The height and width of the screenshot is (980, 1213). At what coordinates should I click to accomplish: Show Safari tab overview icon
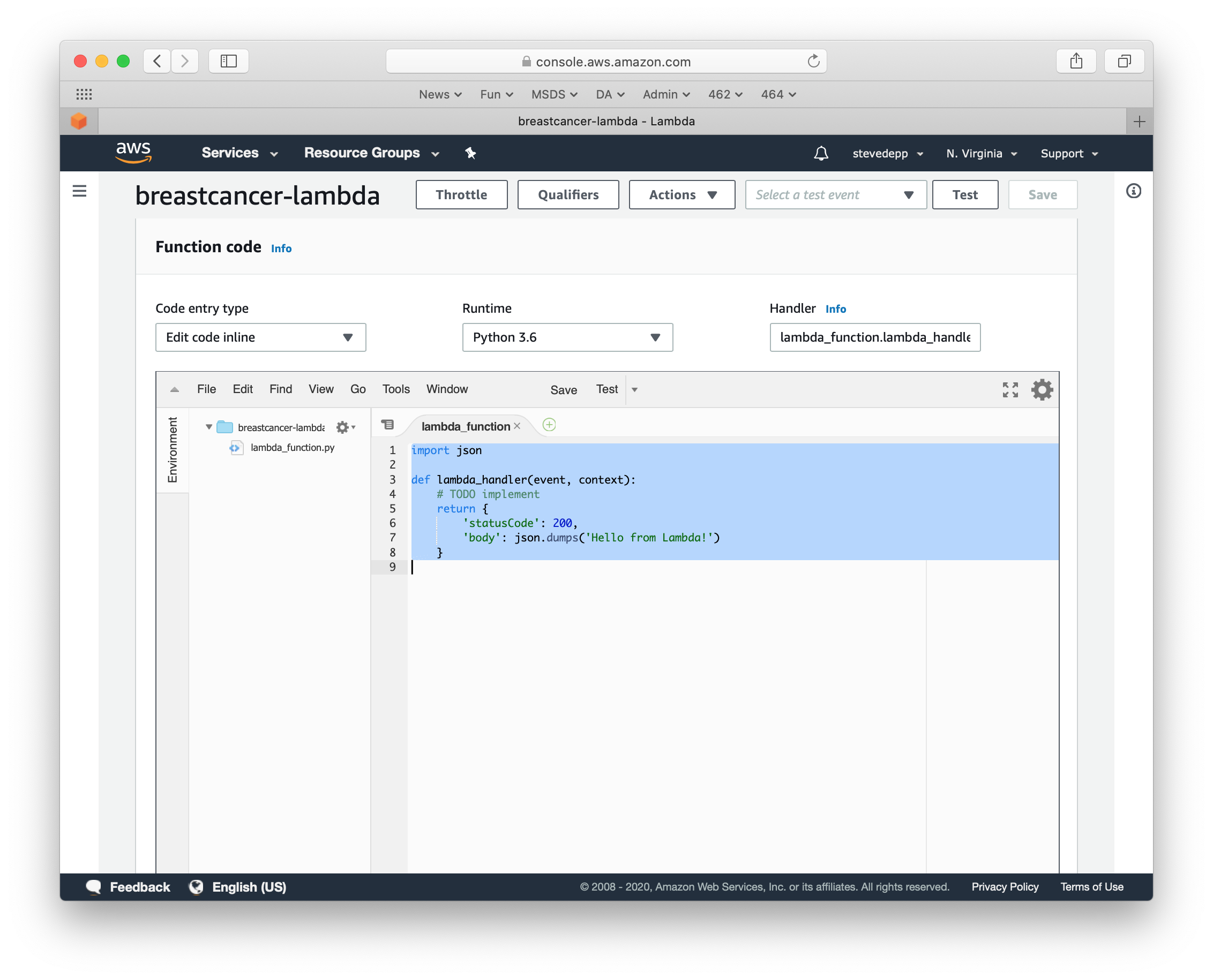click(x=1124, y=61)
